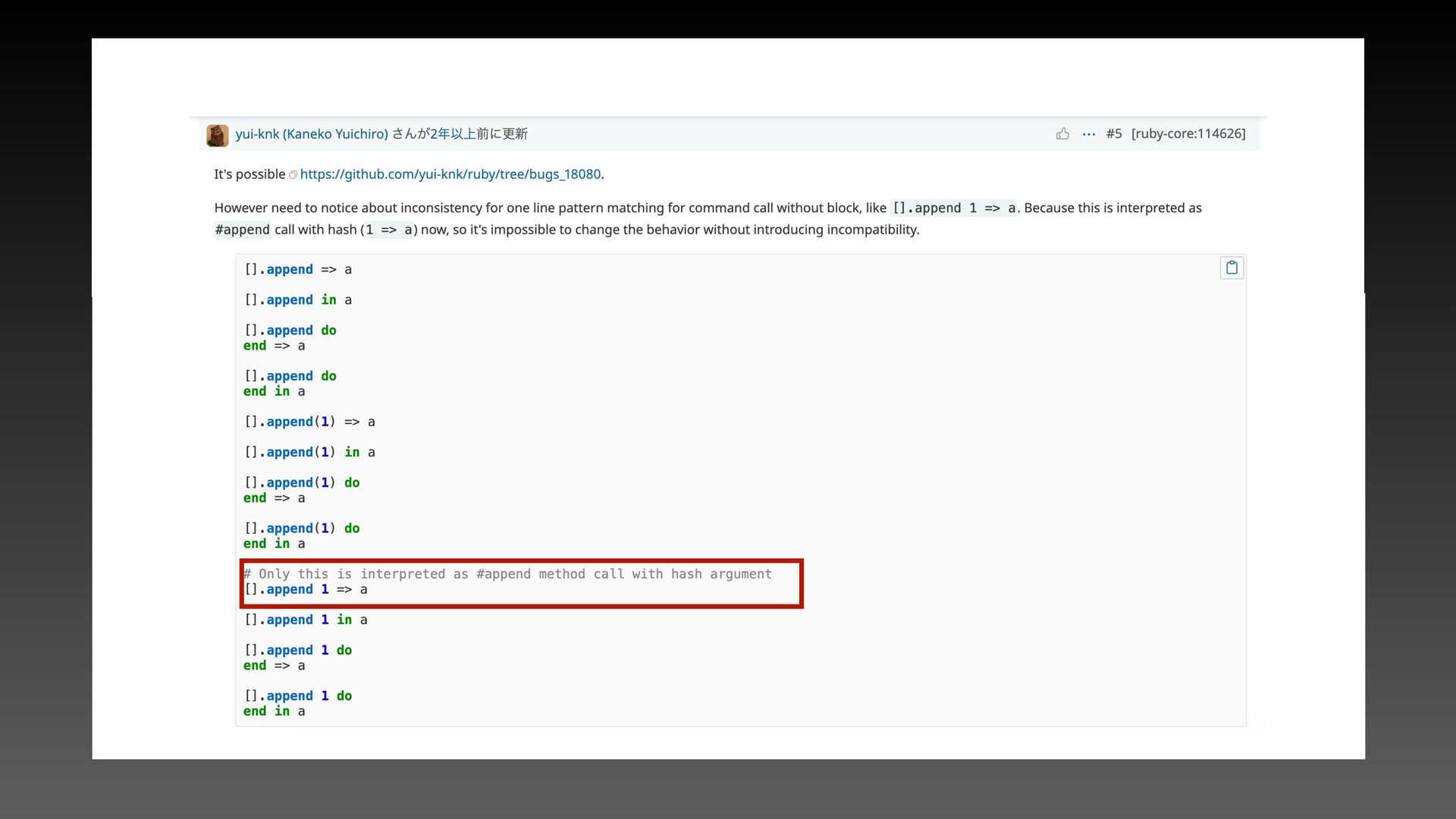Viewport: 1456px width, 819px height.
Task: Click the [ruby-core:114626] reference text
Action: coord(1188,134)
